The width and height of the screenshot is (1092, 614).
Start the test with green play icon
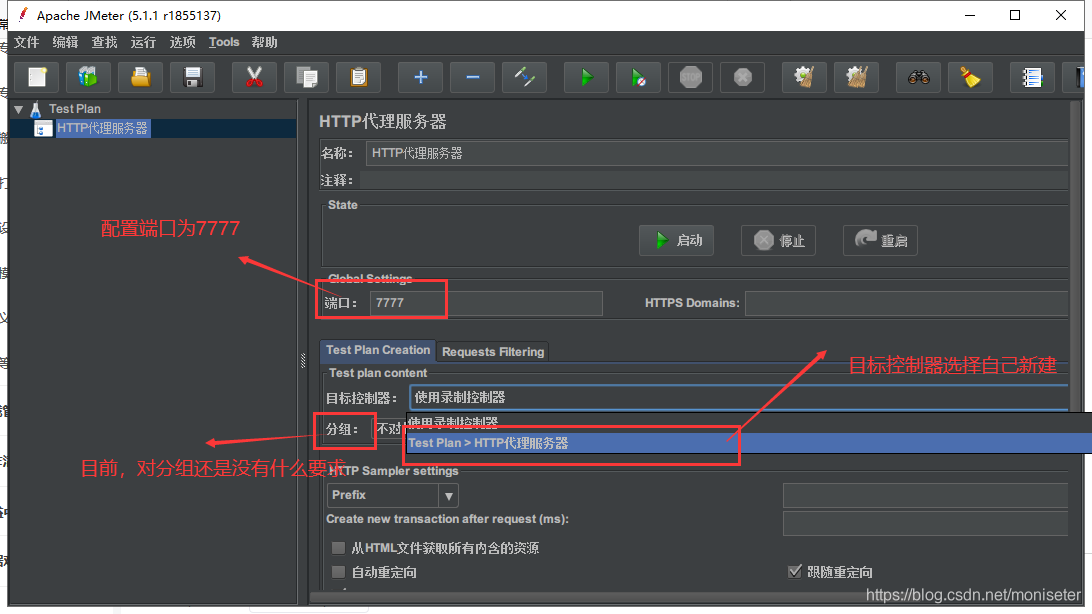(x=586, y=77)
